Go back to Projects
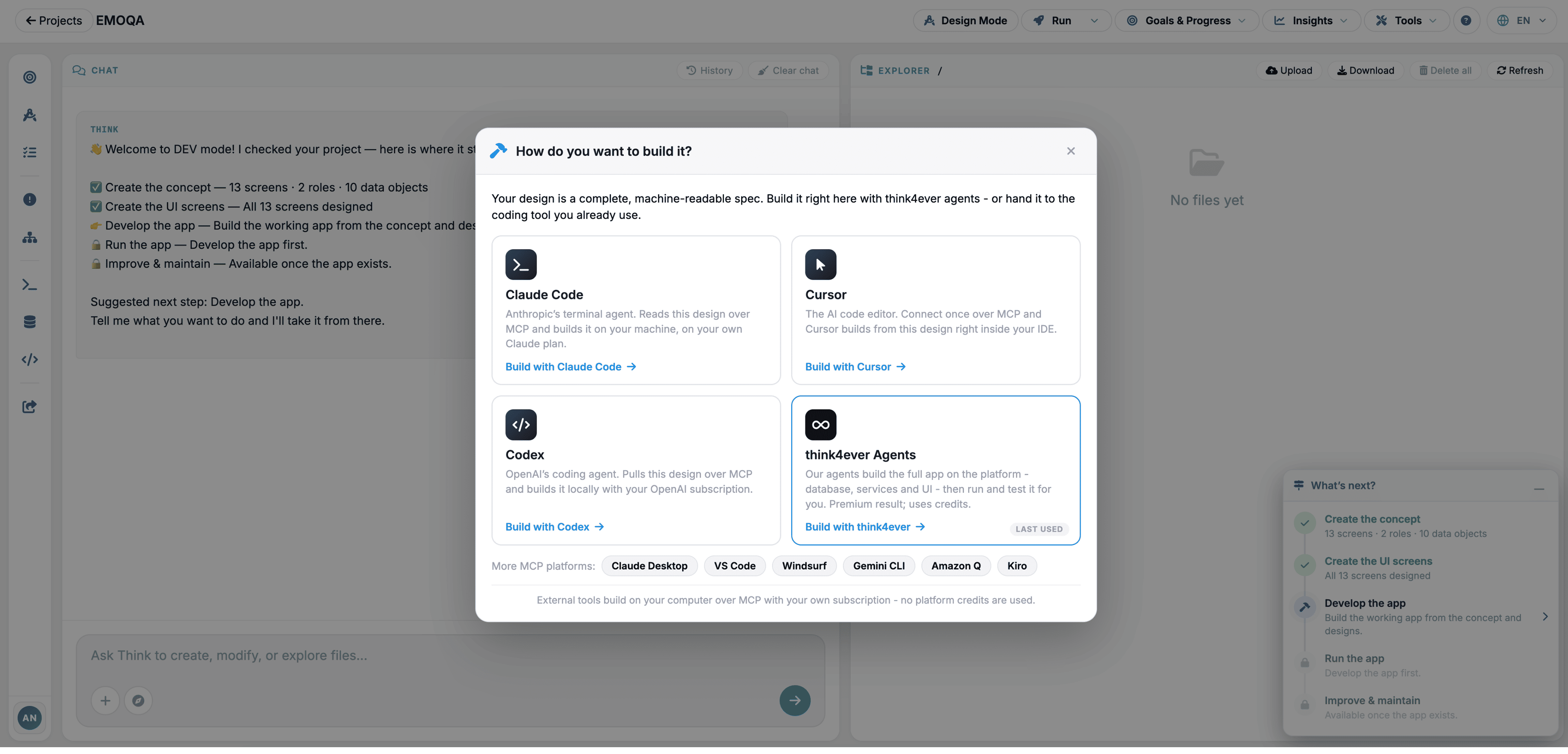1568x754 pixels. (x=54, y=21)
